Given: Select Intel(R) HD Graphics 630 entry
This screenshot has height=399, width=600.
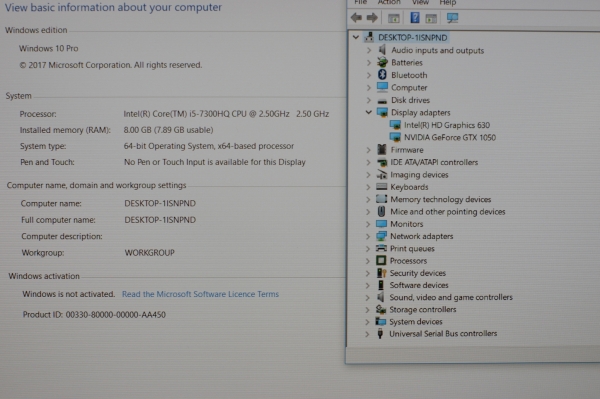Looking at the screenshot, I should click(x=447, y=125).
